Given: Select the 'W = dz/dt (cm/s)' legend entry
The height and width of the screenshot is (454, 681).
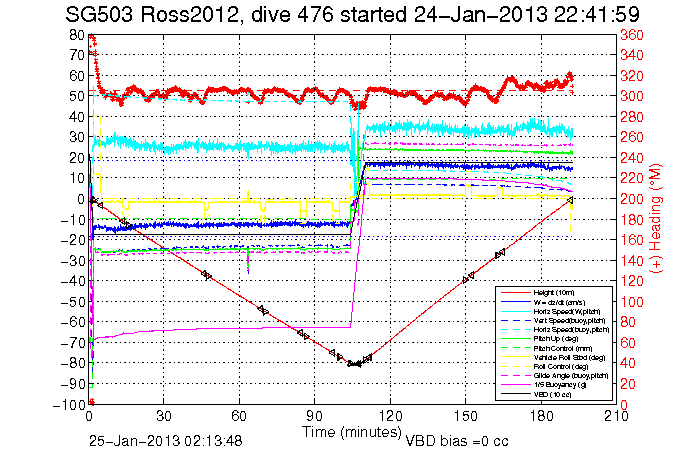Looking at the screenshot, I should [559, 302].
